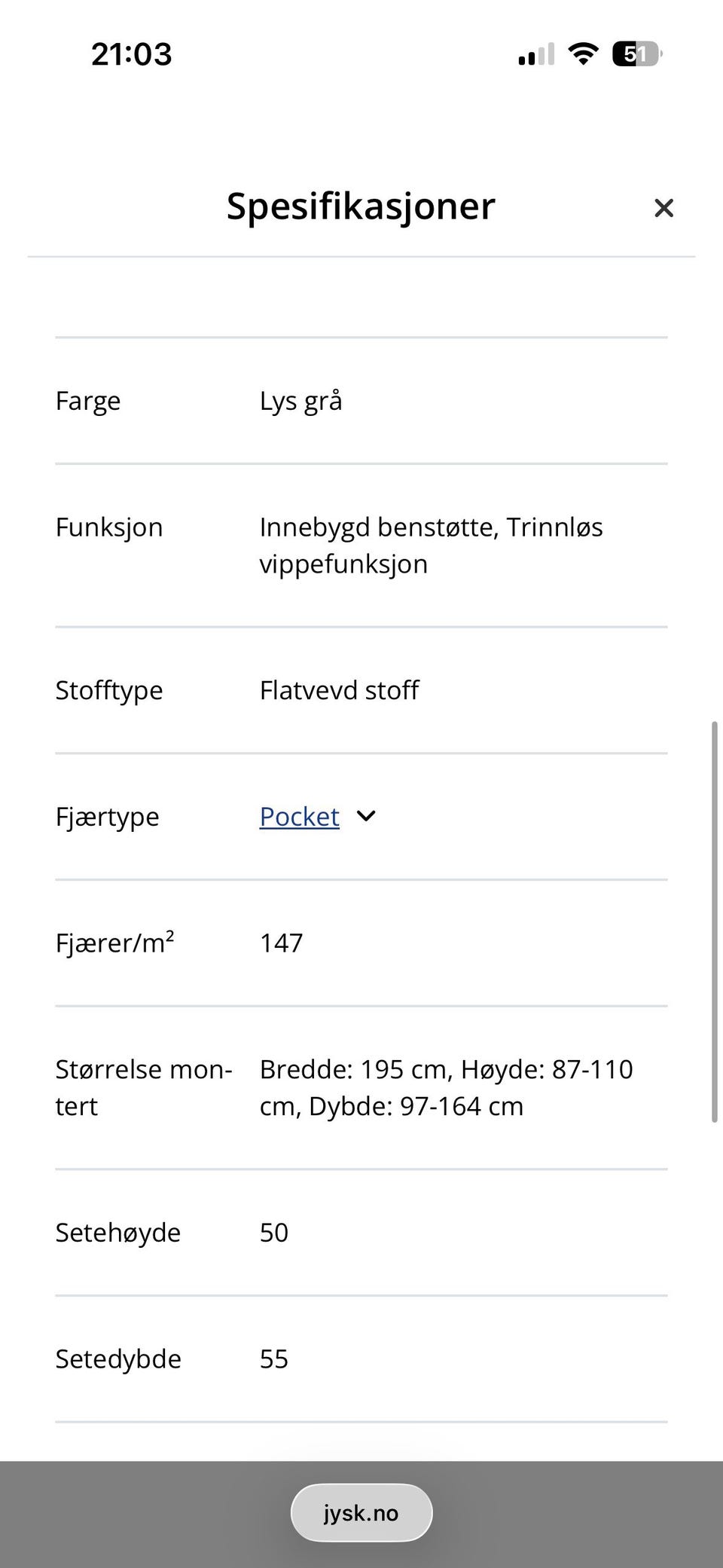Tap the Wi-Fi icon in status bar
This screenshot has height=1568, width=723.
pos(583,54)
